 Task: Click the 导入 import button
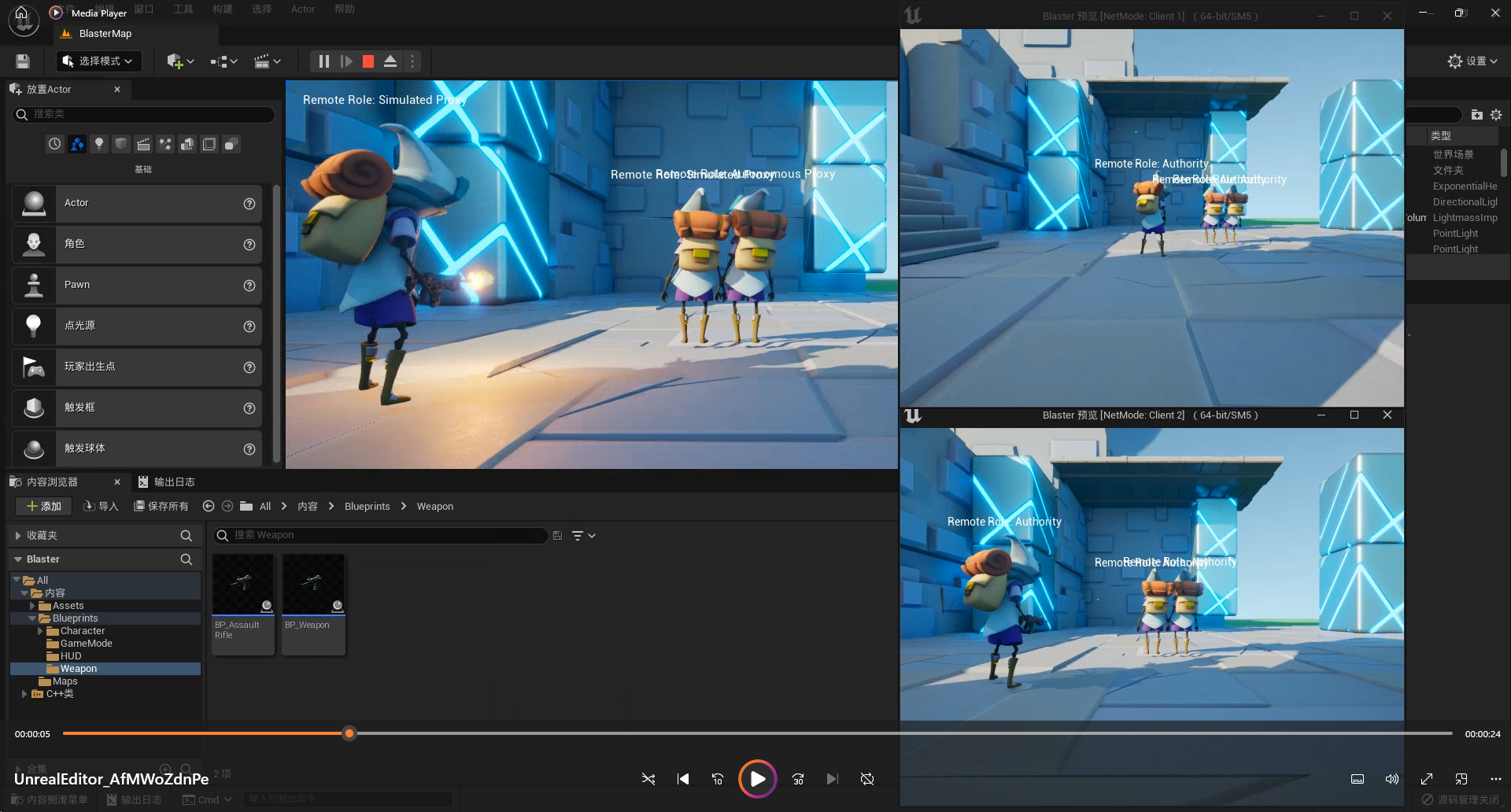click(101, 506)
